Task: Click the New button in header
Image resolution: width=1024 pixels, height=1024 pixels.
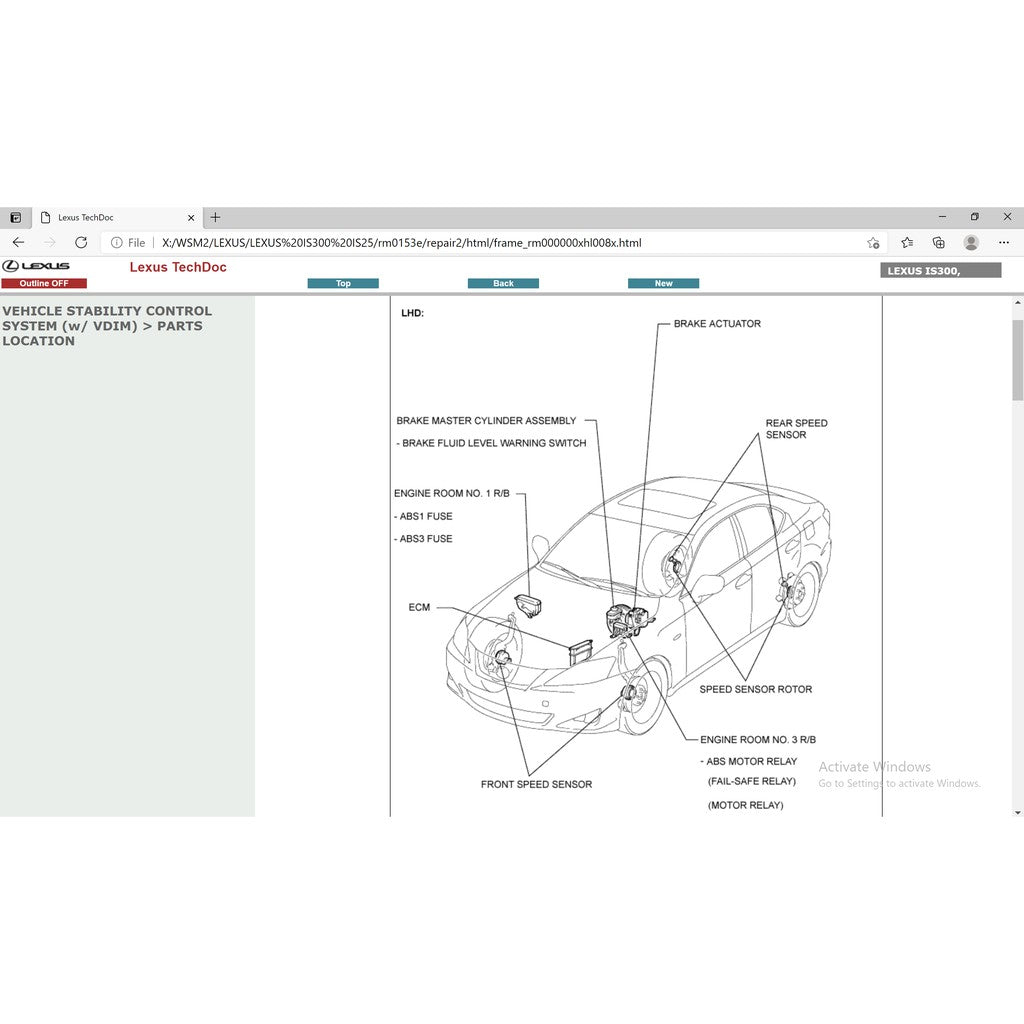Action: (663, 283)
